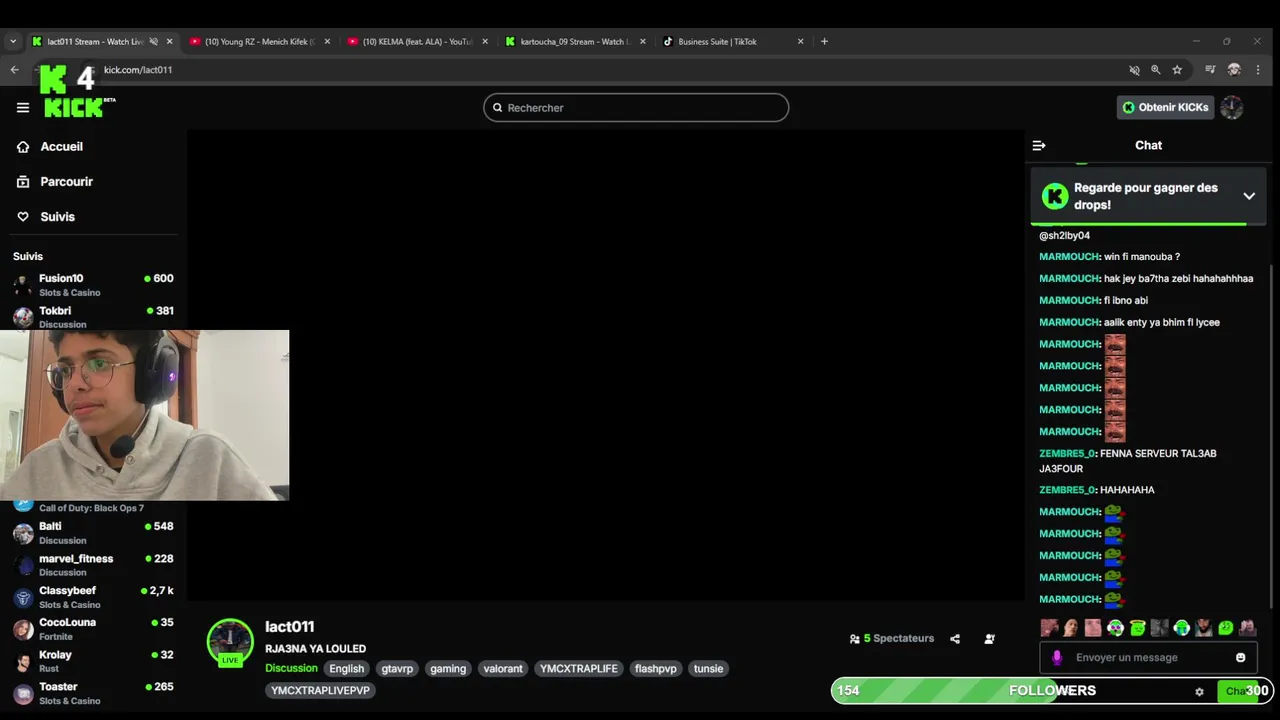Switch to Business Suite TikTok tab
1280x720 pixels.
coord(735,41)
